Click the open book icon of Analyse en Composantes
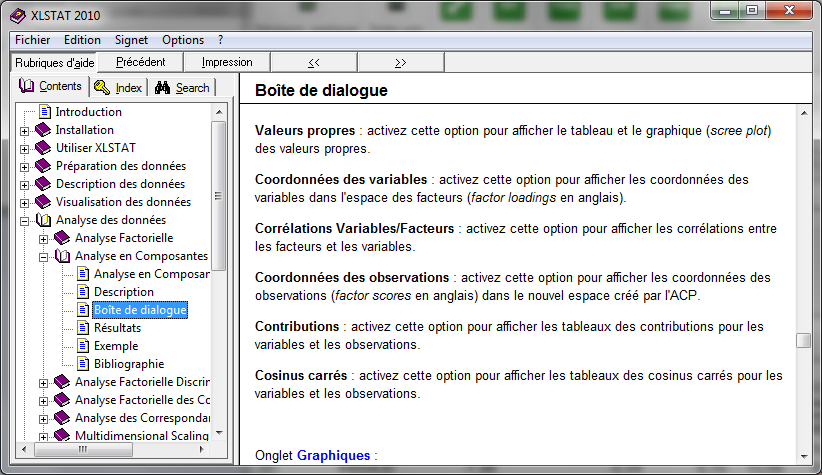Screen dimensions: 822x475 [x=62, y=256]
